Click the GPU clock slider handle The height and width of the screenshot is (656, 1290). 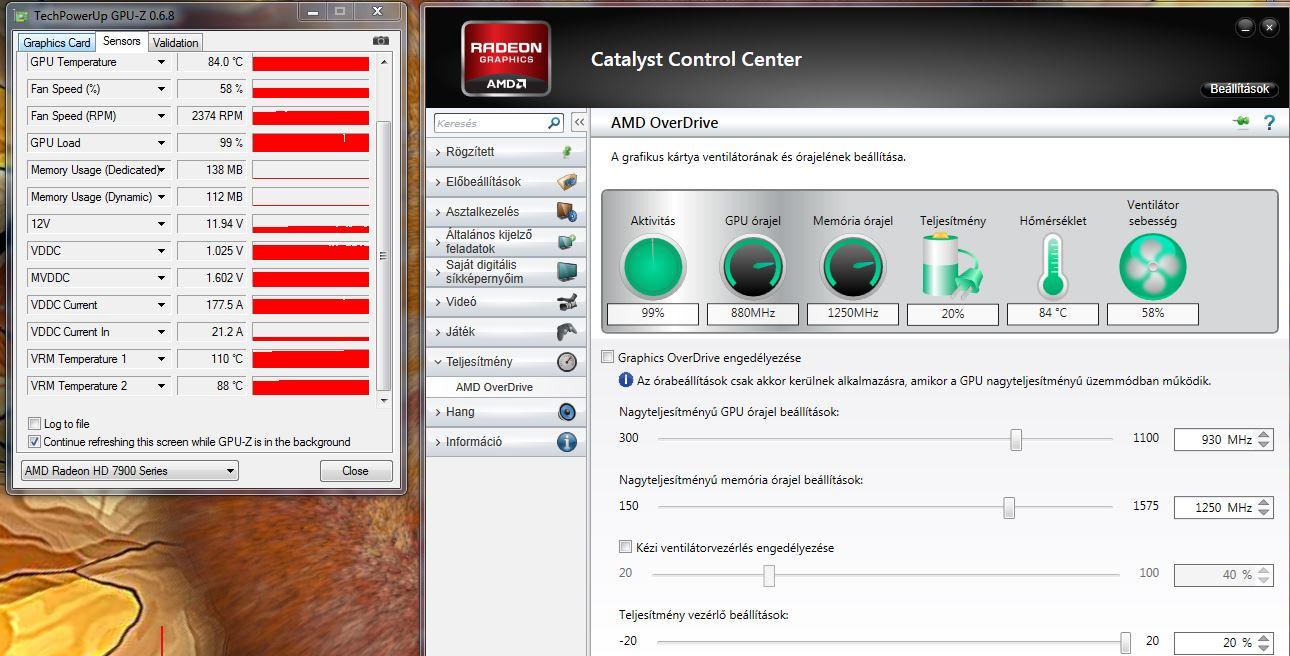coord(1016,439)
